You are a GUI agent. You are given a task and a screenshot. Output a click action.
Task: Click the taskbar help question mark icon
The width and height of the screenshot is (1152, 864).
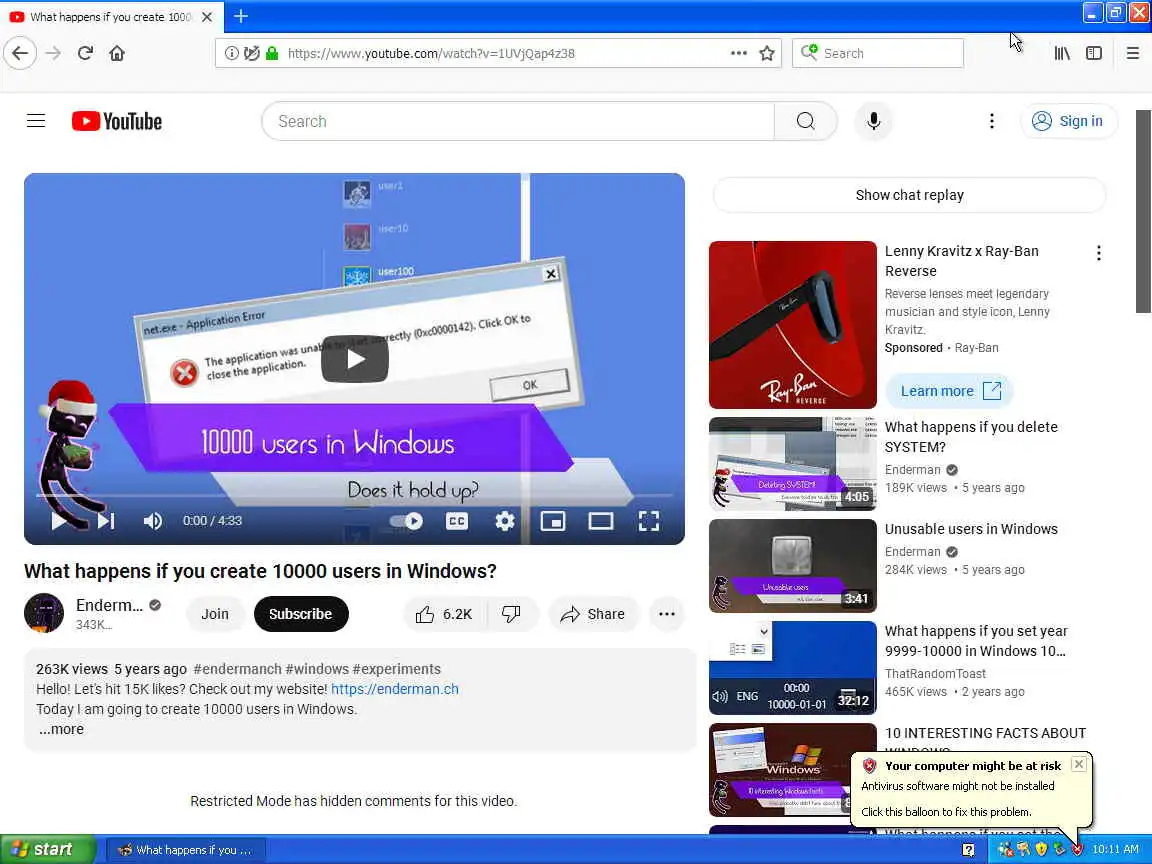pos(968,850)
